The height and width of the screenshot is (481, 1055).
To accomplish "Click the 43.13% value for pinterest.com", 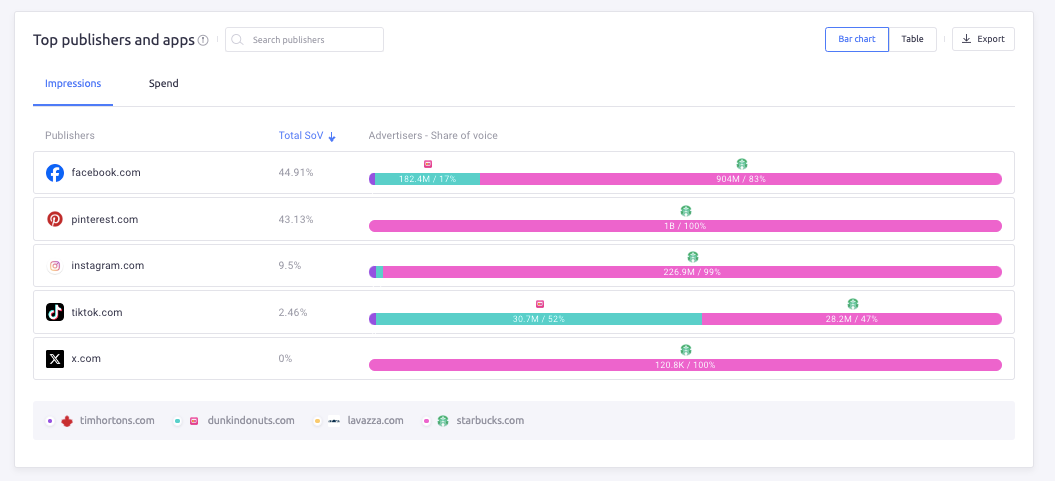I will point(296,219).
